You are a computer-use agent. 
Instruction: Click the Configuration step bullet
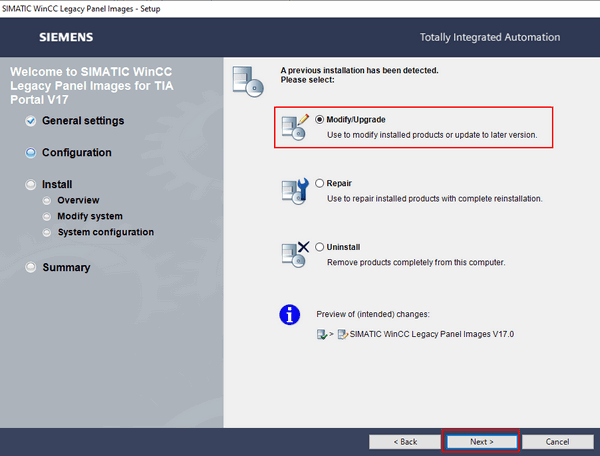pos(31,153)
